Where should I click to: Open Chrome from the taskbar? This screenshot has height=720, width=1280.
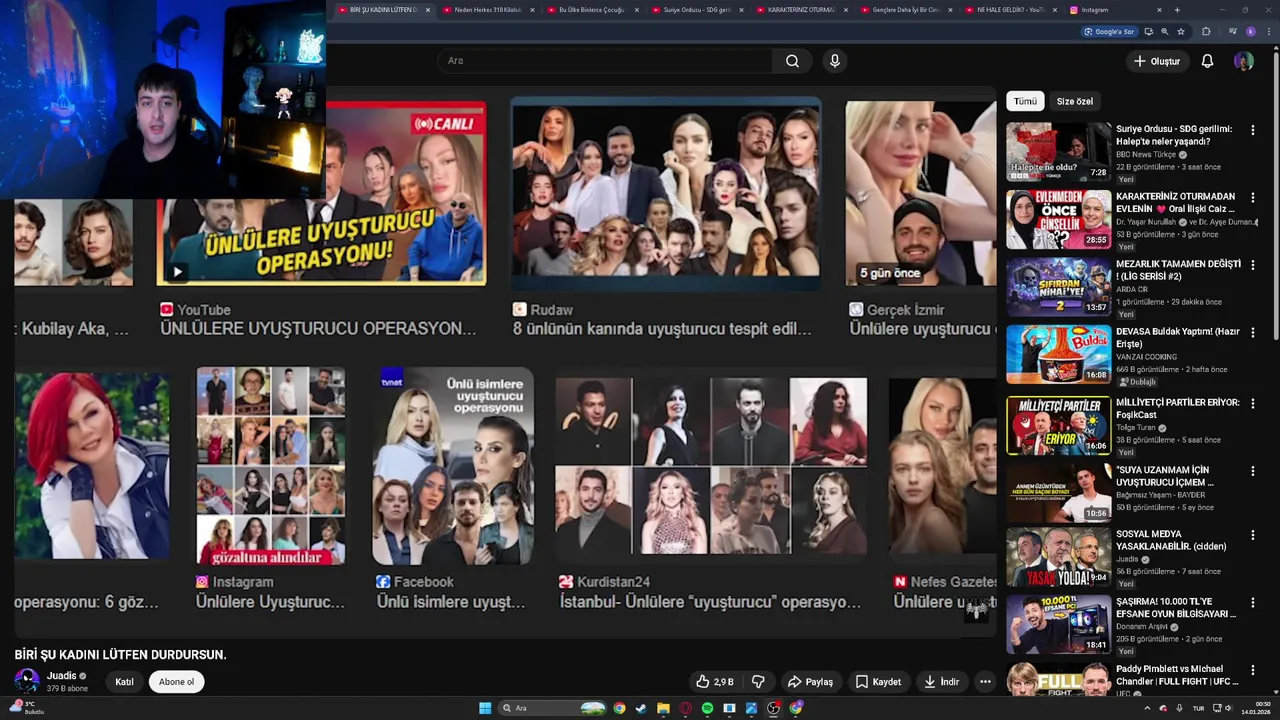619,708
